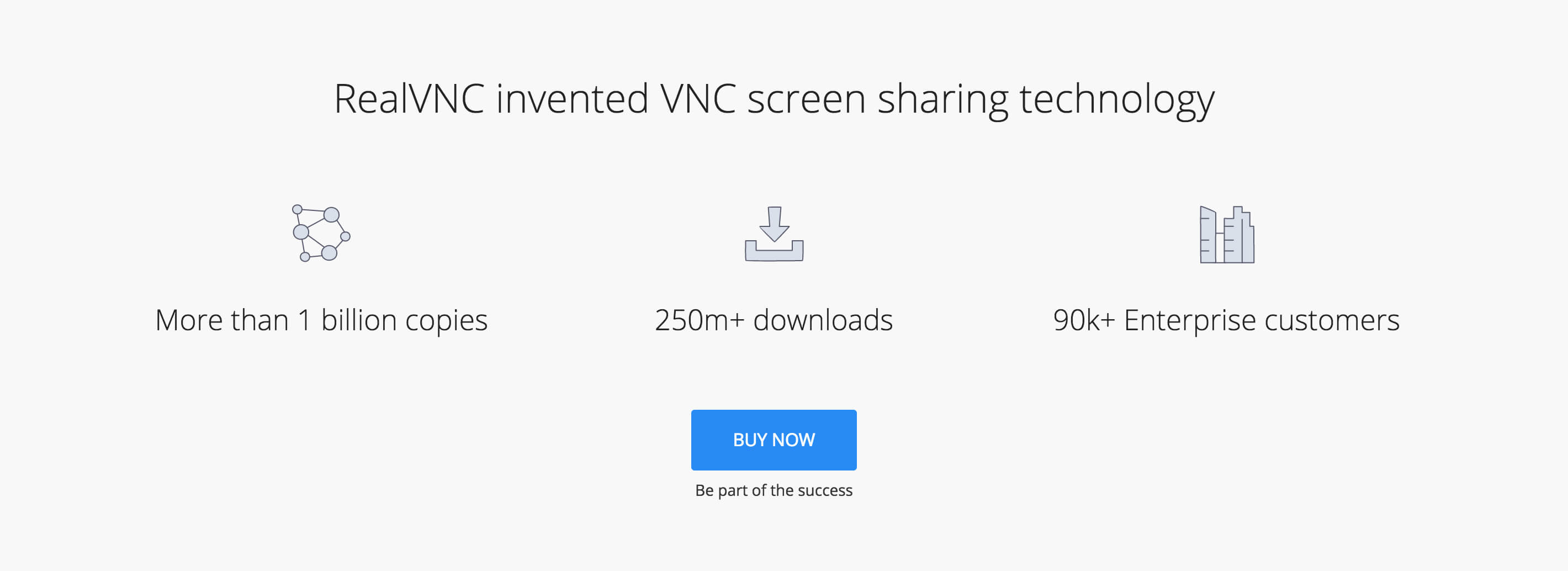
Task: Click the office buildings icon
Action: (1227, 234)
